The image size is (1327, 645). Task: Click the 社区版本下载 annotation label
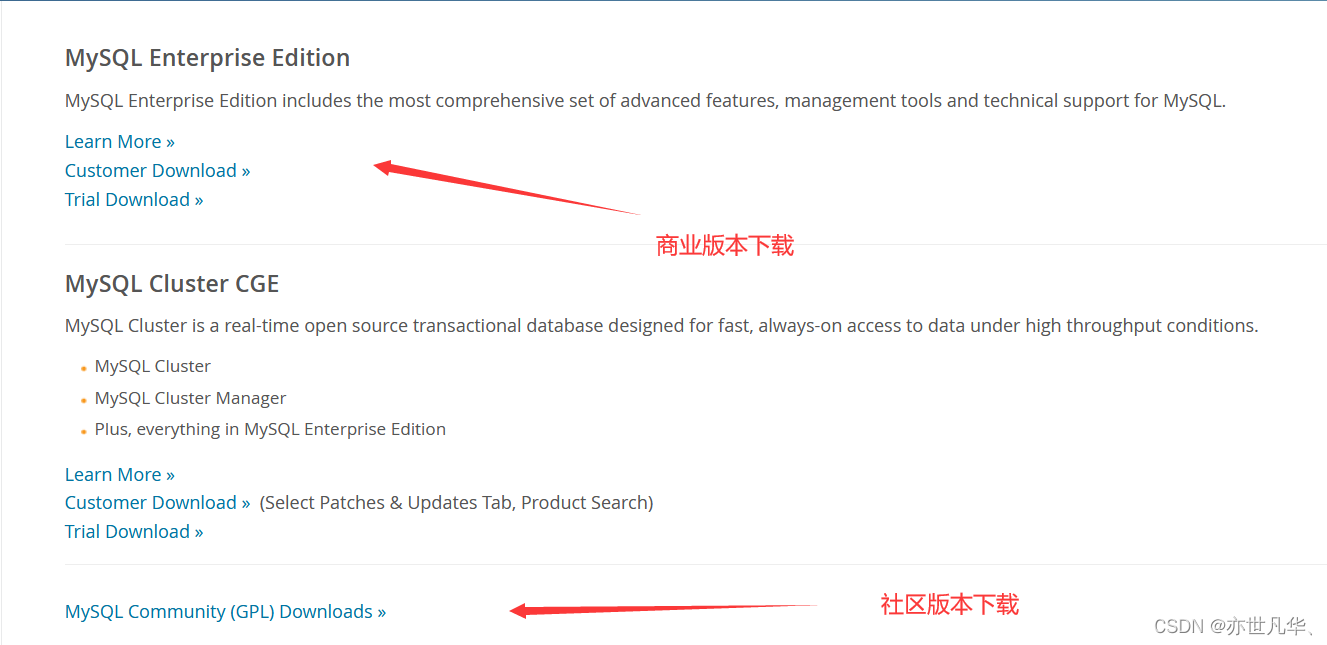(x=947, y=604)
